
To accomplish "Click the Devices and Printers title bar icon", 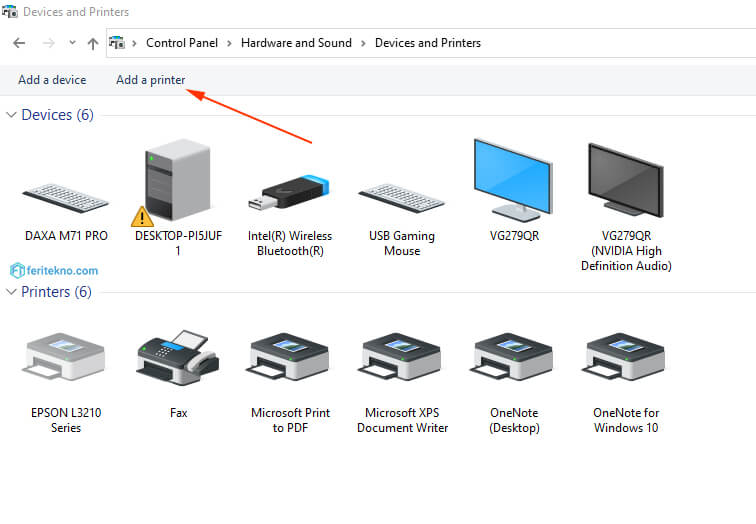I will pyautogui.click(x=10, y=11).
